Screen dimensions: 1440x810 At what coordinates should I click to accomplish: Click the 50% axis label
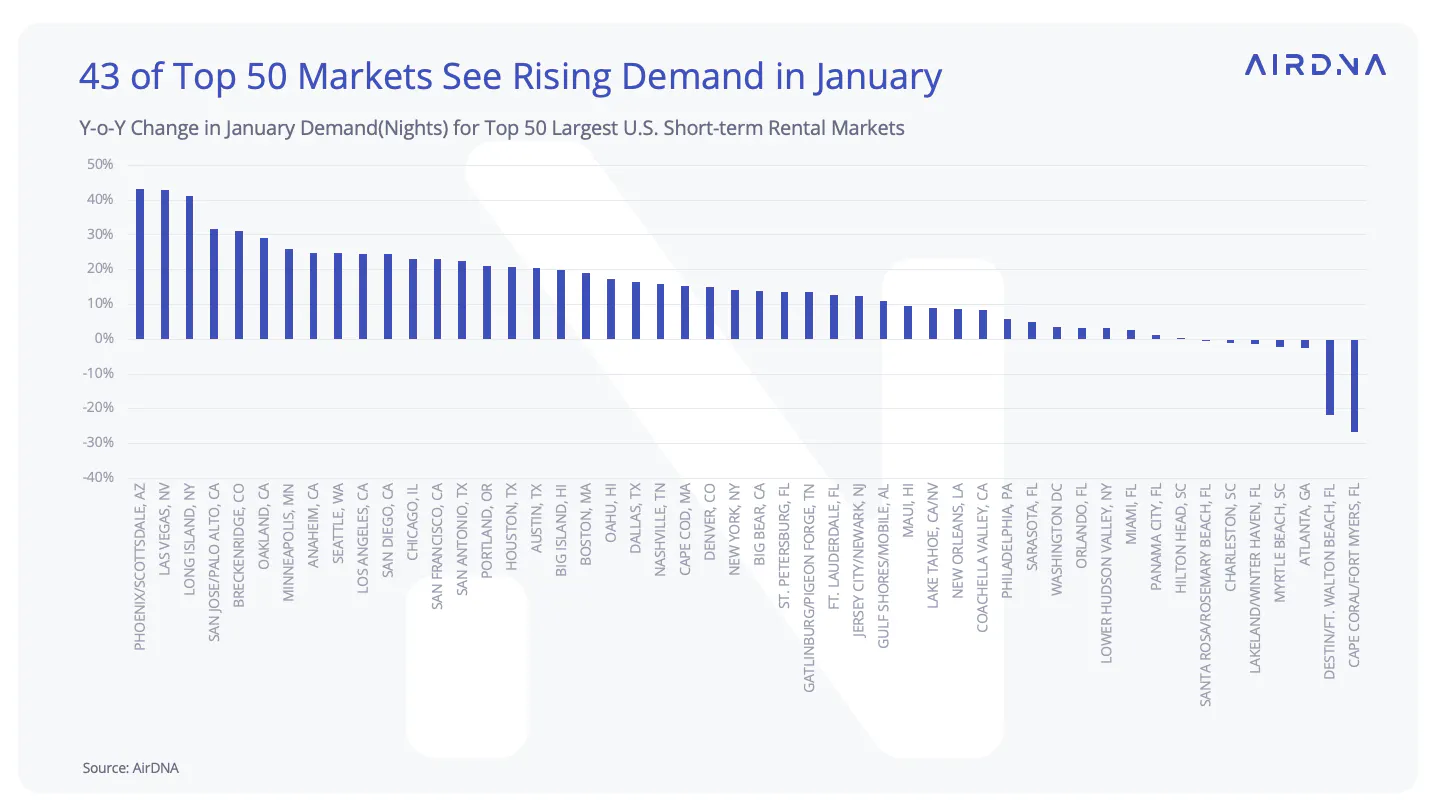[101, 164]
